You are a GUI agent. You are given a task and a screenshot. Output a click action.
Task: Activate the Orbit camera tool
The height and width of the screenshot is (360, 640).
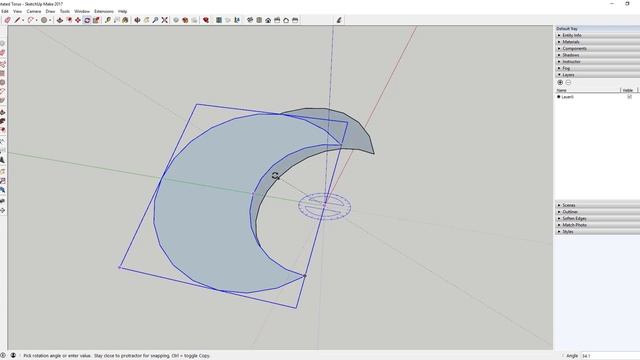(138, 20)
